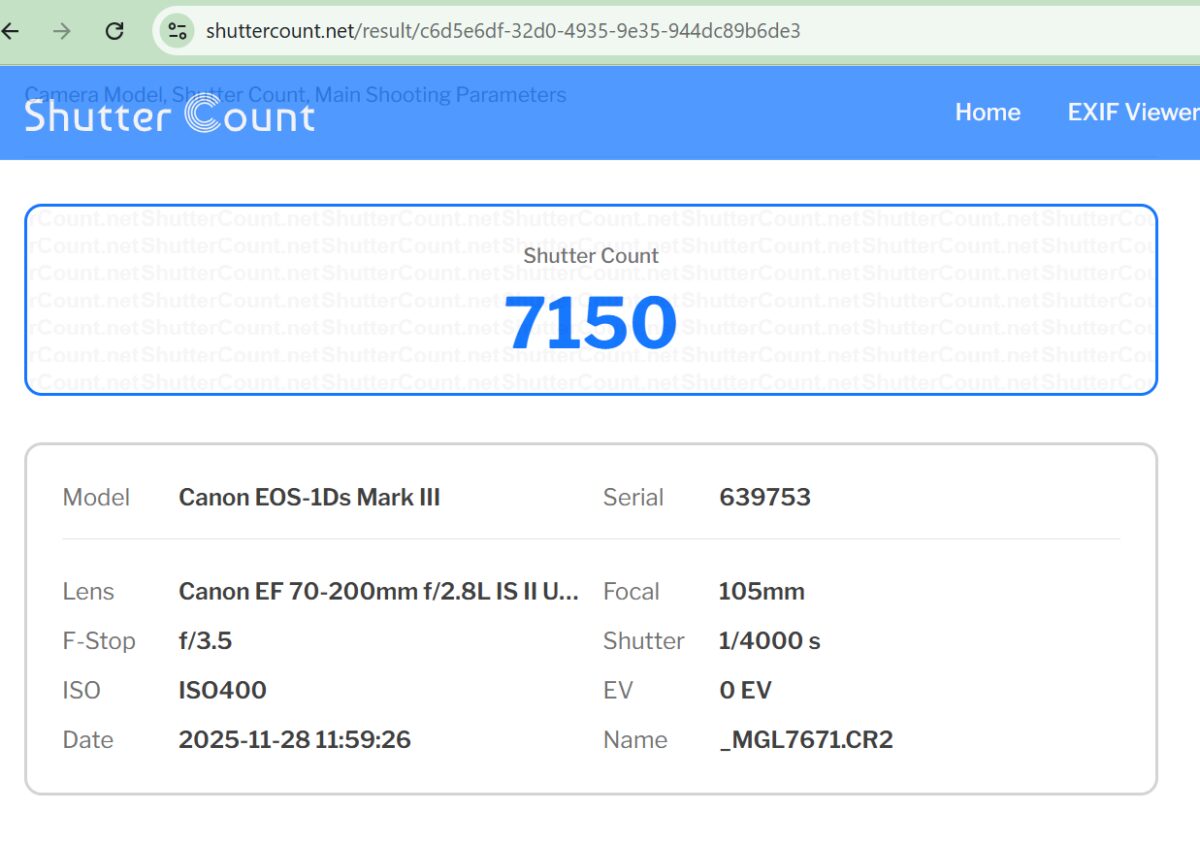Open the site information icon in address bar

pyautogui.click(x=177, y=31)
